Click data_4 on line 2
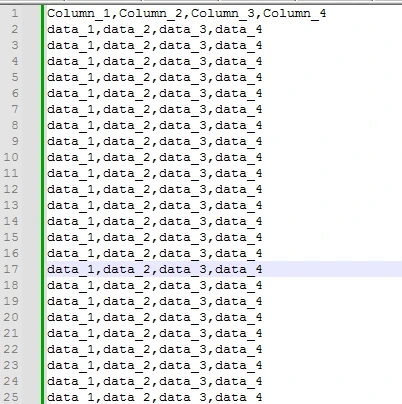 point(239,30)
